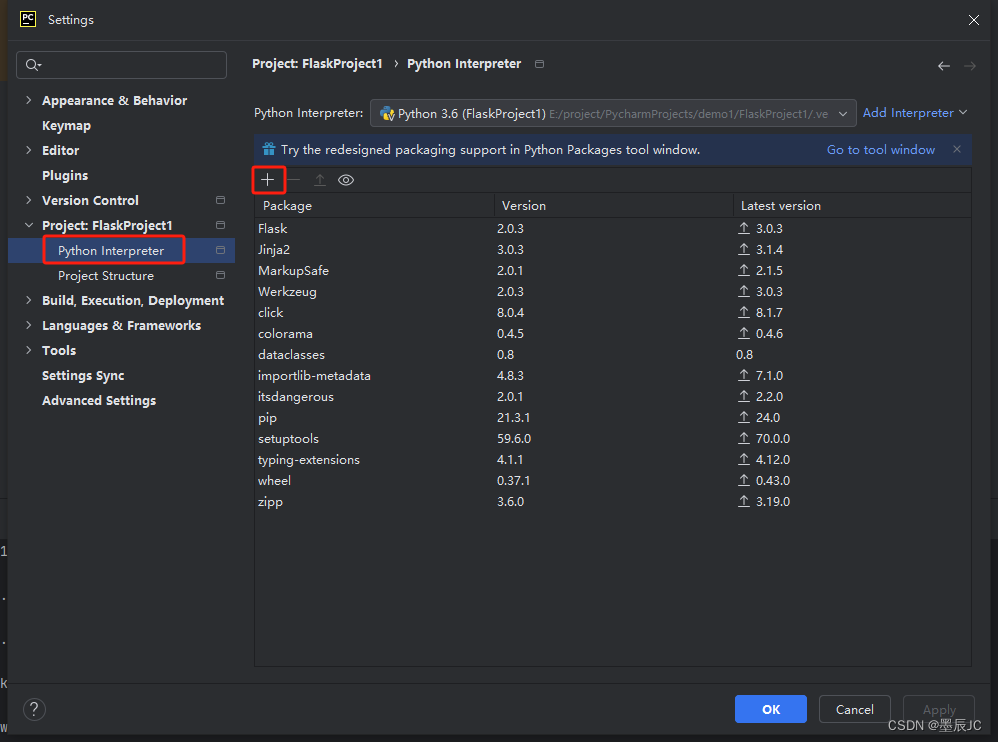Viewport: 998px width, 742px height.
Task: Dismiss the redesigned packaging banner
Action: pos(957,149)
